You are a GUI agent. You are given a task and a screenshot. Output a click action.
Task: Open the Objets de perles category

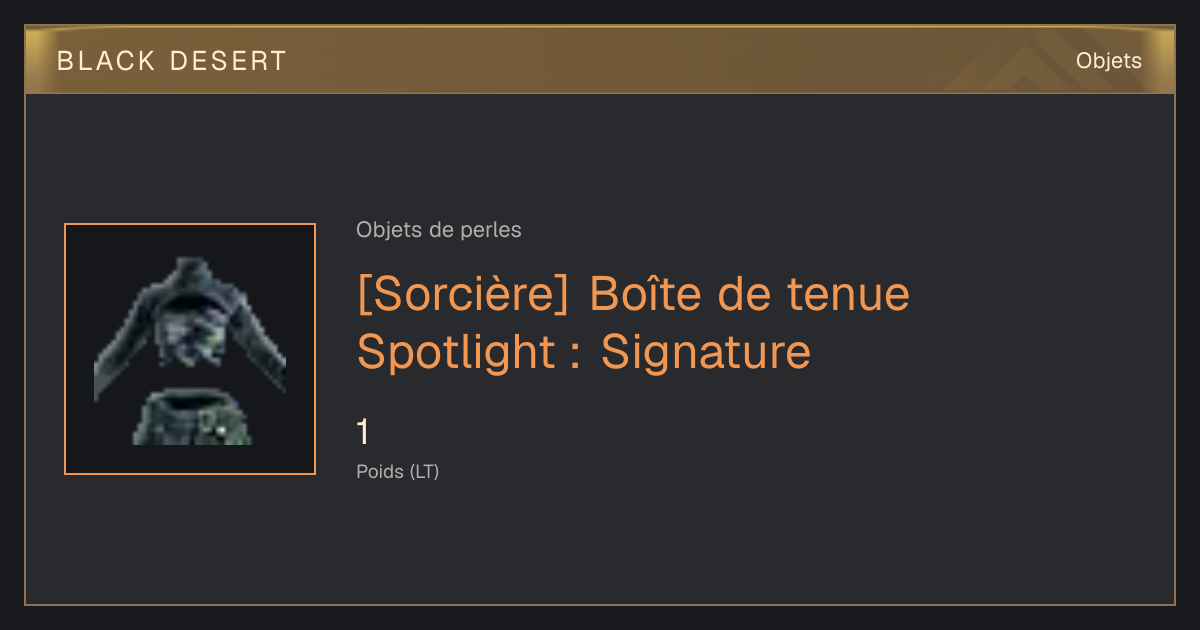tap(439, 230)
